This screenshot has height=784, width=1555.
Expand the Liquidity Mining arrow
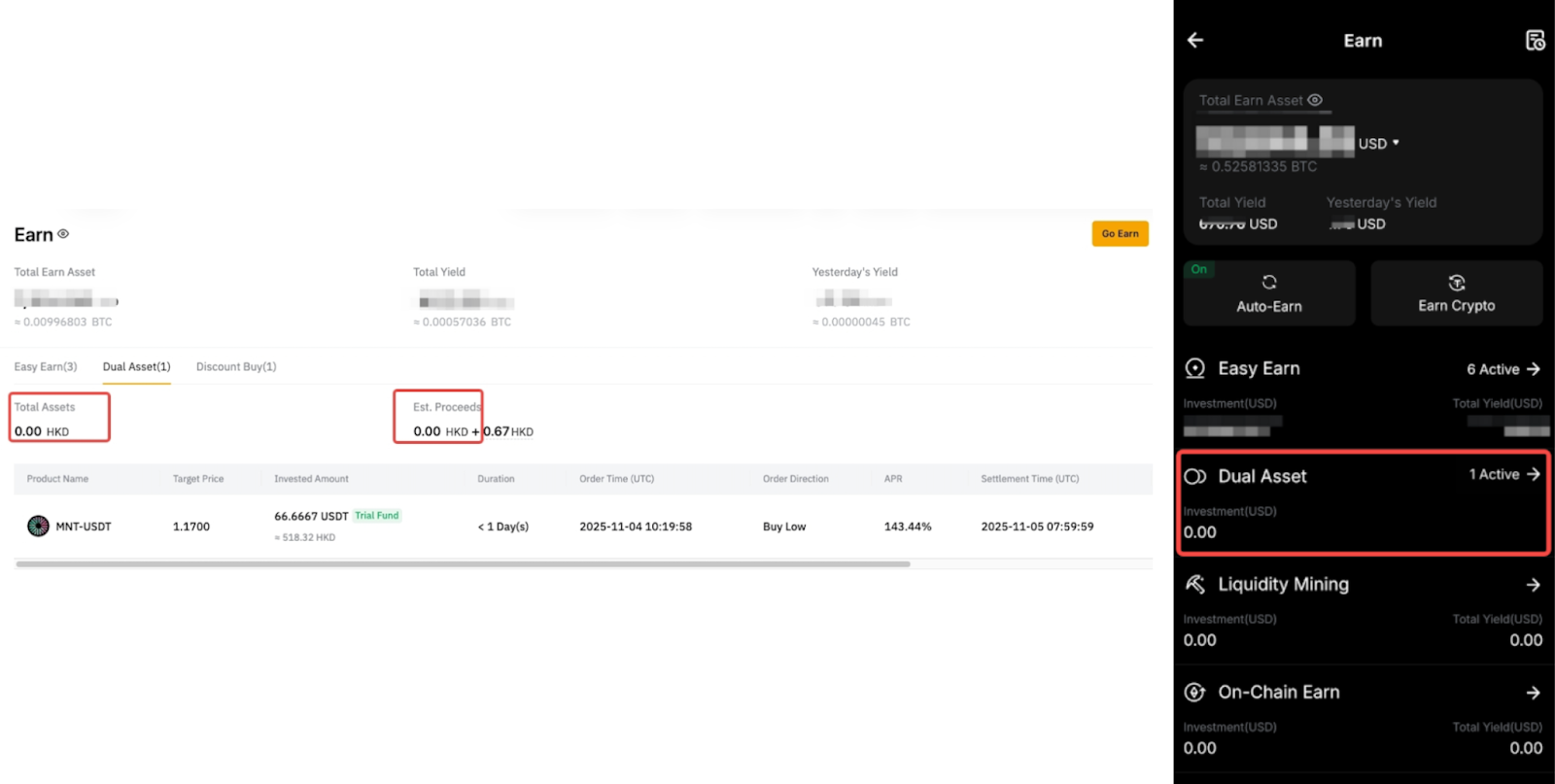[x=1533, y=585]
